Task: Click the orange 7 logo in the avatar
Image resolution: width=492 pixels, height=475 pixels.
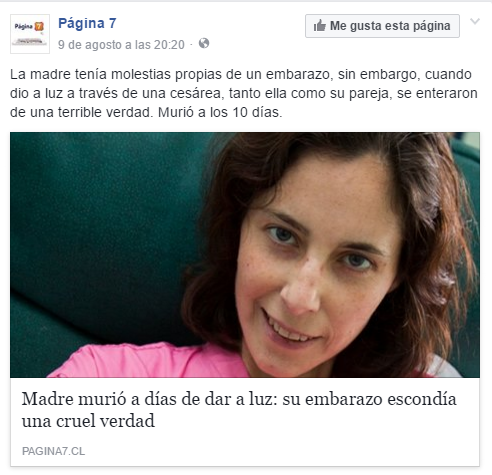Action: (x=39, y=26)
